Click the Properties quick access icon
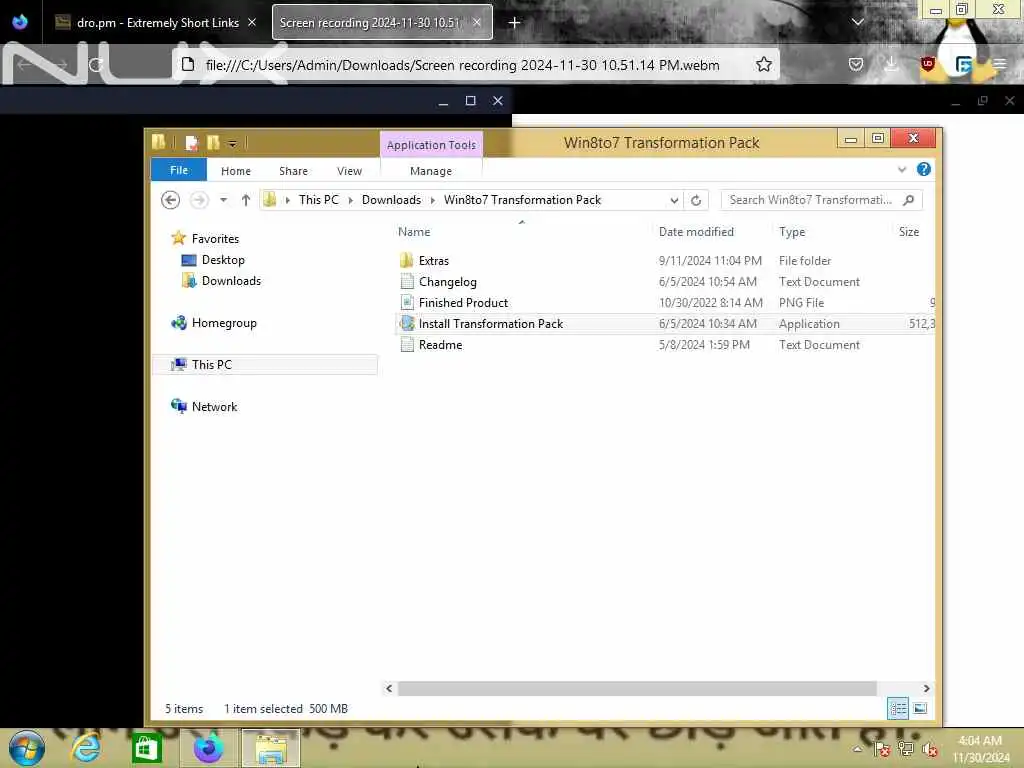 pos(191,142)
